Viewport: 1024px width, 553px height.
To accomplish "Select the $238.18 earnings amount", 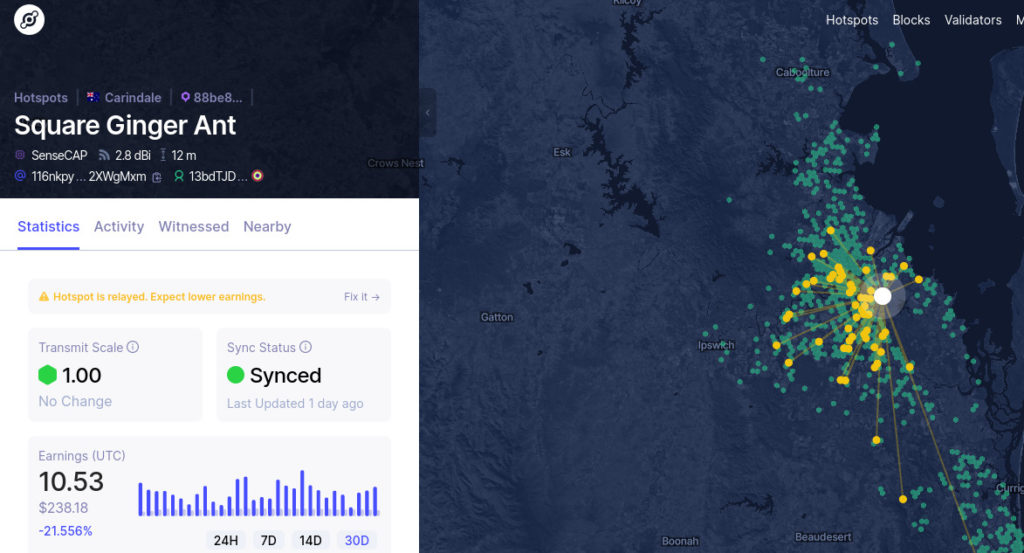I will (x=63, y=508).
